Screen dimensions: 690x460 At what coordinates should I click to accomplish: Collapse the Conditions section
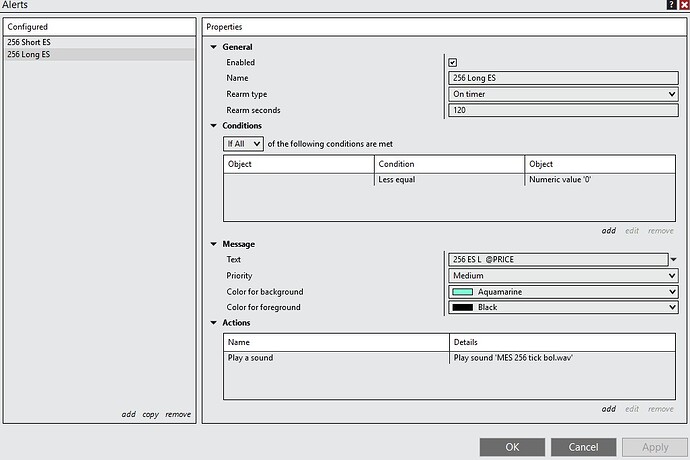point(213,125)
